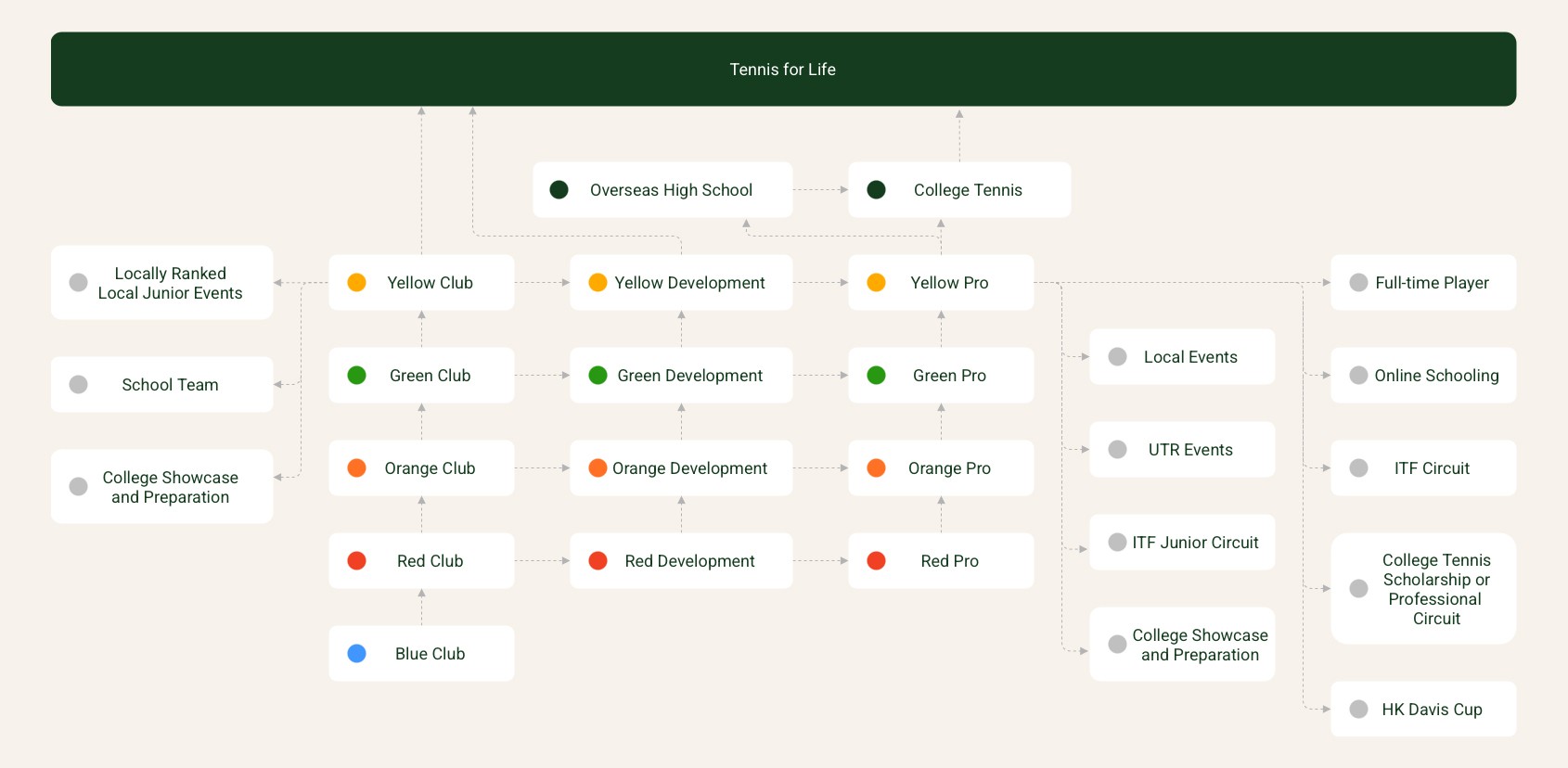Viewport: 1568px width, 768px height.
Task: Select the Orange Pro card
Action: coord(941,467)
